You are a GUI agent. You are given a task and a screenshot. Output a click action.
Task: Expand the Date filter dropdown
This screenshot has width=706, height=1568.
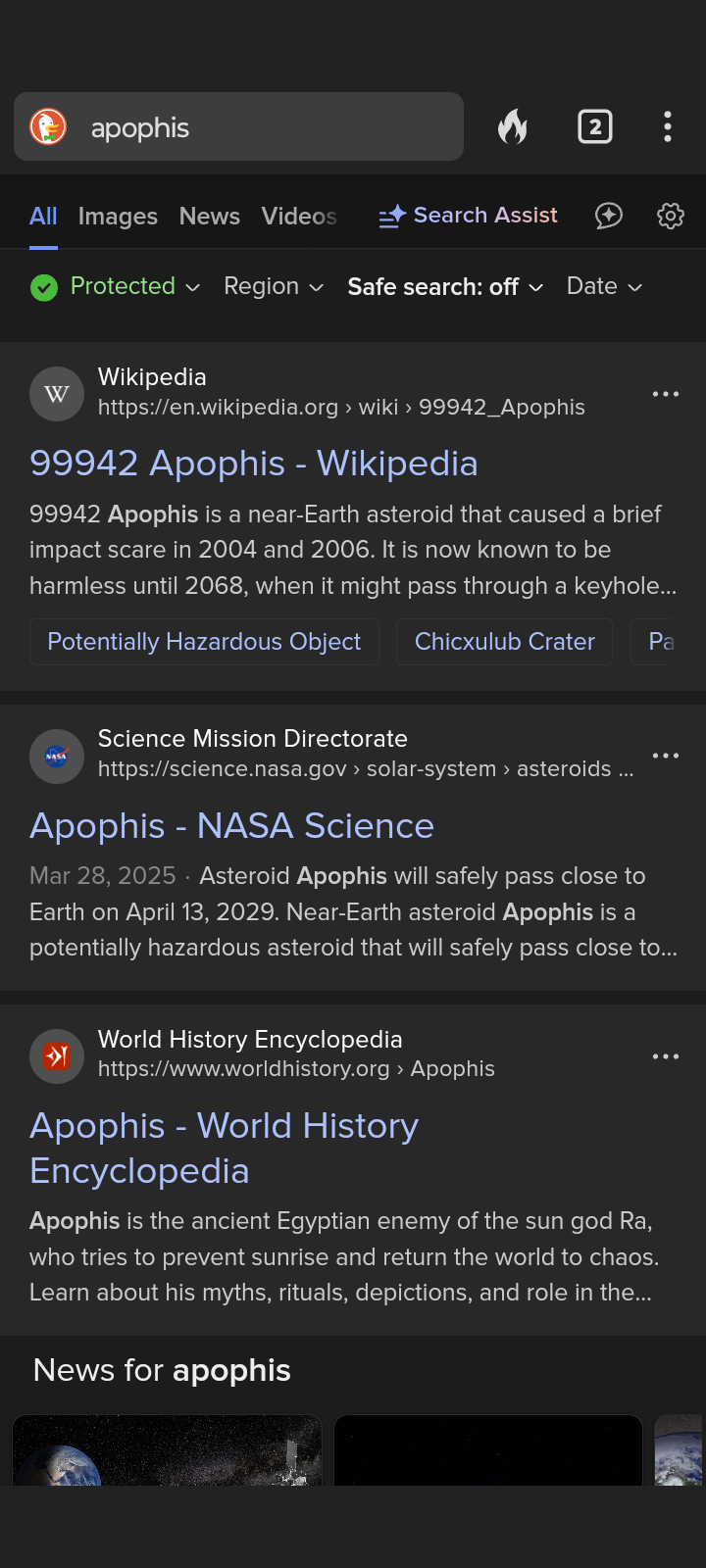(605, 286)
